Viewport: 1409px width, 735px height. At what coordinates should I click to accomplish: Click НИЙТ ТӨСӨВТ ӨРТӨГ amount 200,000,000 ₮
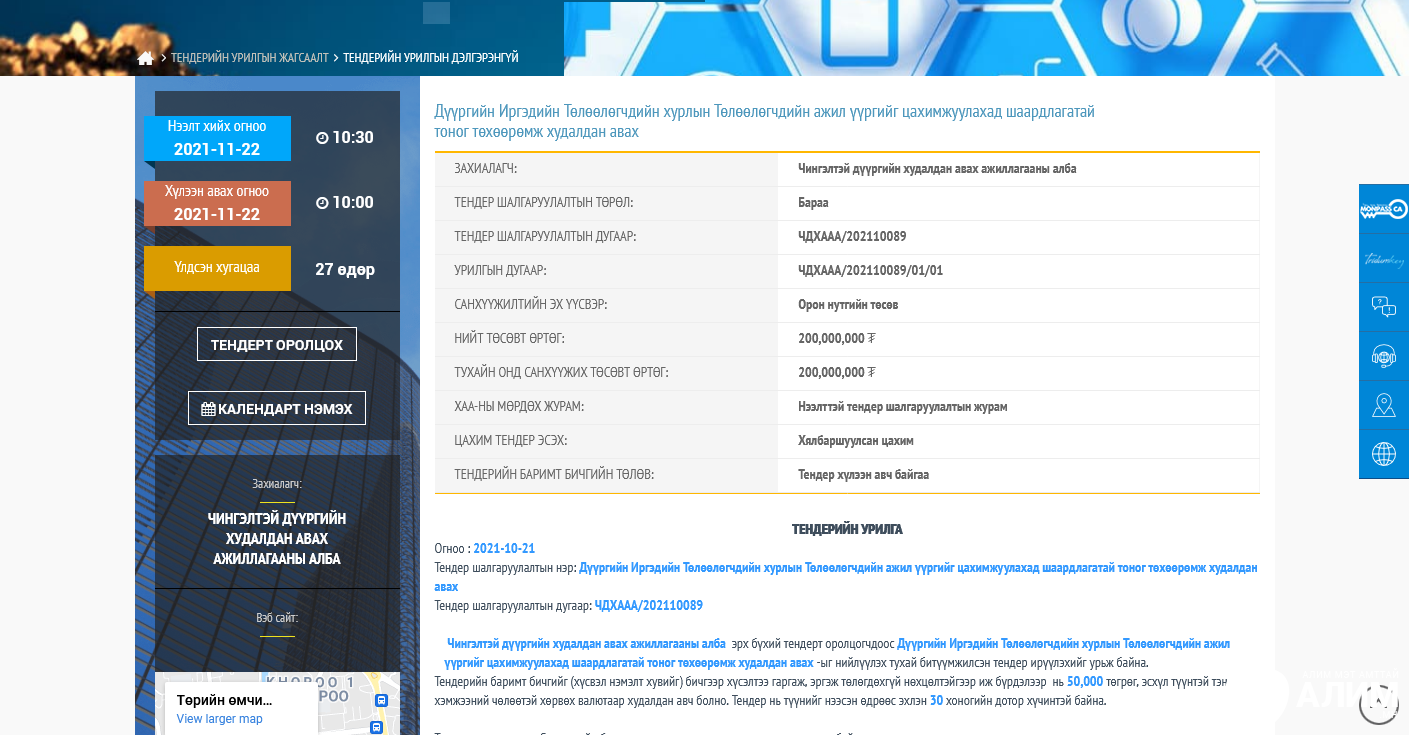pos(836,339)
